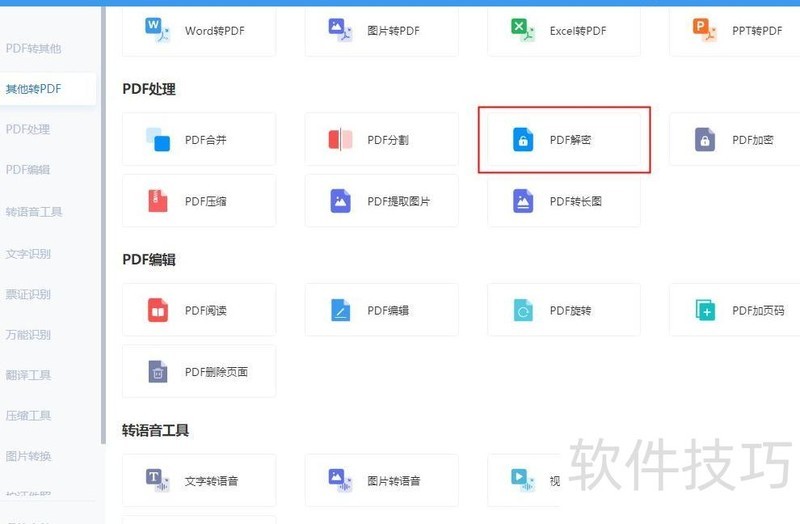Image resolution: width=800 pixels, height=524 pixels.
Task: Click the Excel转PDF label
Action: pos(578,31)
